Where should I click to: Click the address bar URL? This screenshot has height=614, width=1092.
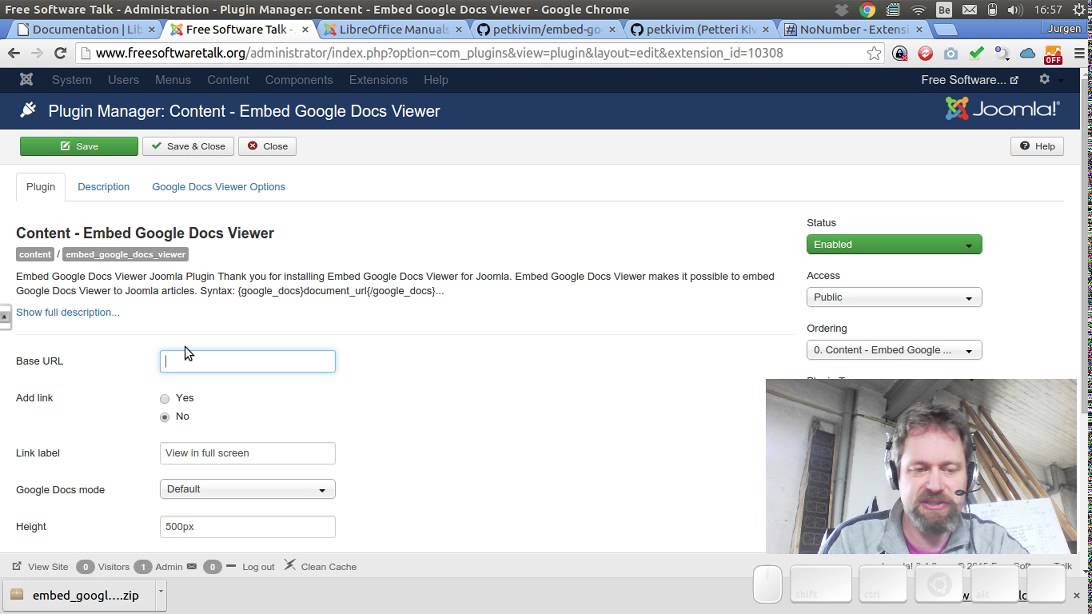tap(439, 53)
